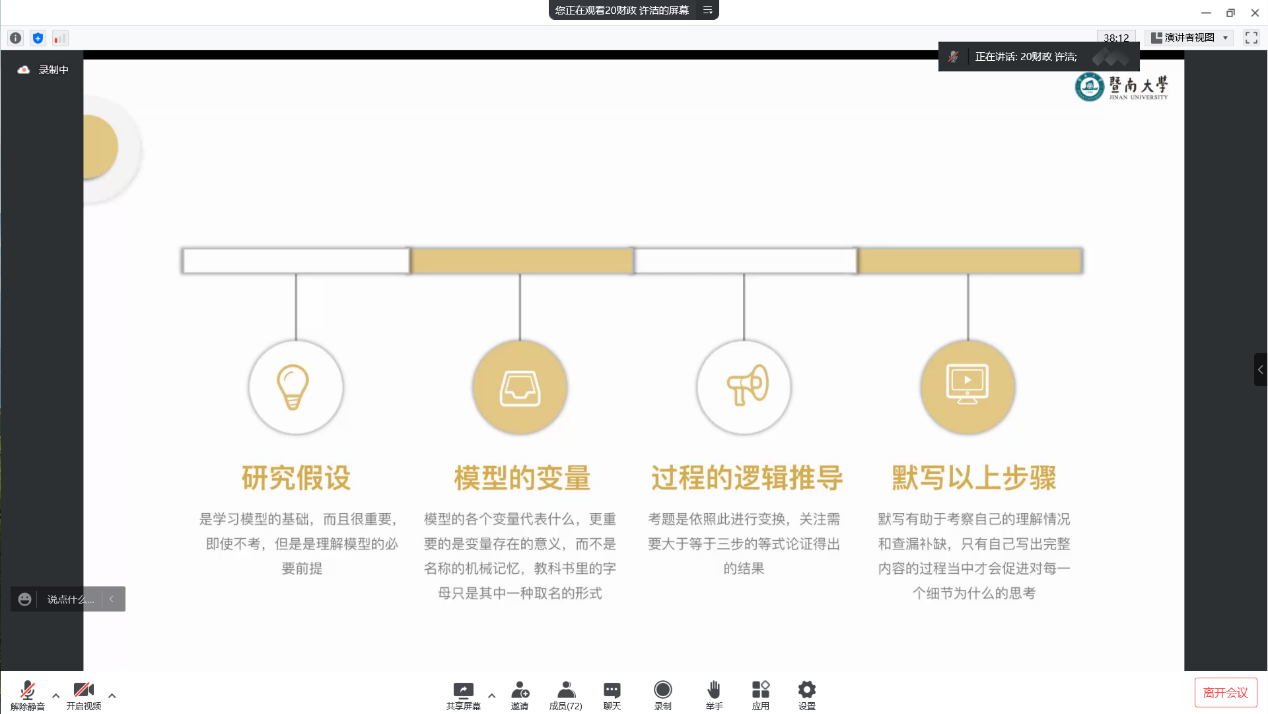Click the 离开会议 leave meeting button
Screen dimensions: 1268x714
point(1225,692)
